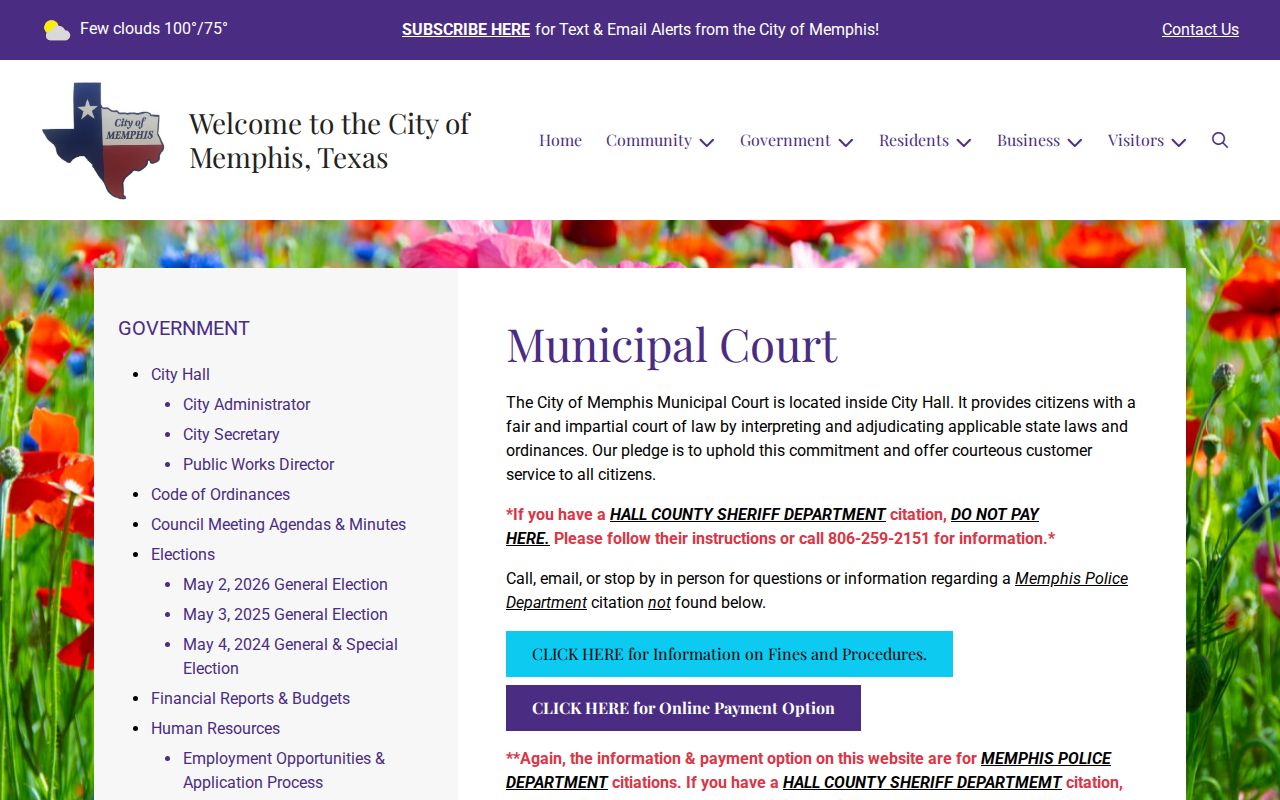
Task: Open the Financial Reports & Budgets link
Action: [250, 698]
